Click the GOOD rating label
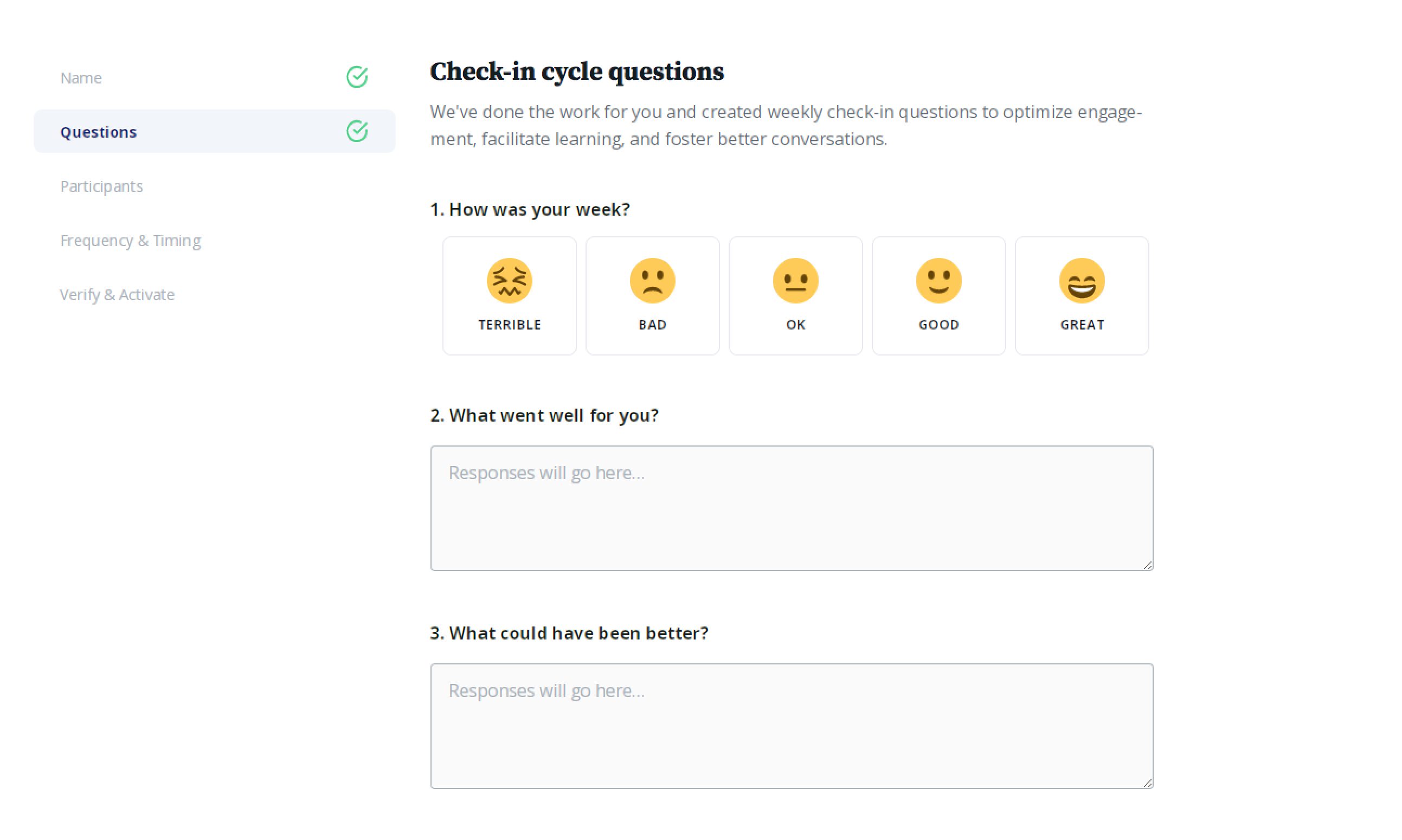The image size is (1402, 840). 939,325
